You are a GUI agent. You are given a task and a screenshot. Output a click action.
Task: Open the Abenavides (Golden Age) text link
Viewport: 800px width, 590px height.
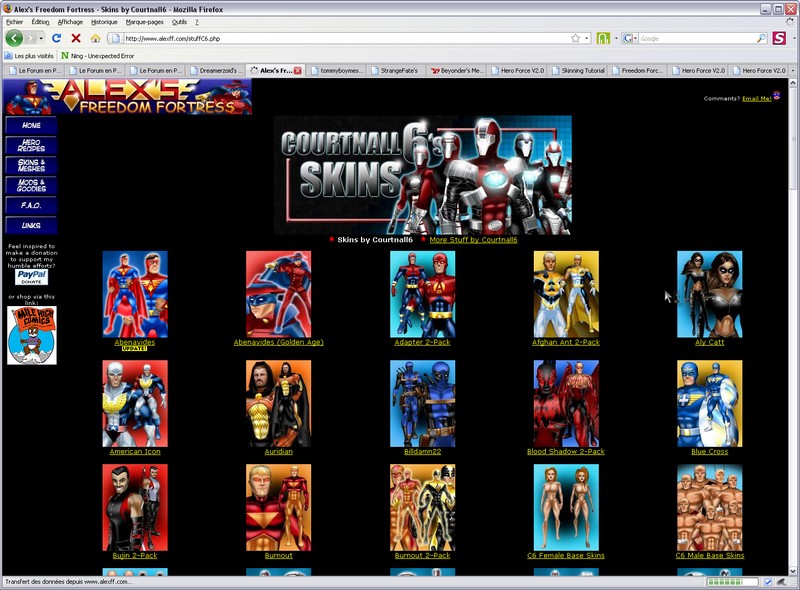click(x=279, y=342)
